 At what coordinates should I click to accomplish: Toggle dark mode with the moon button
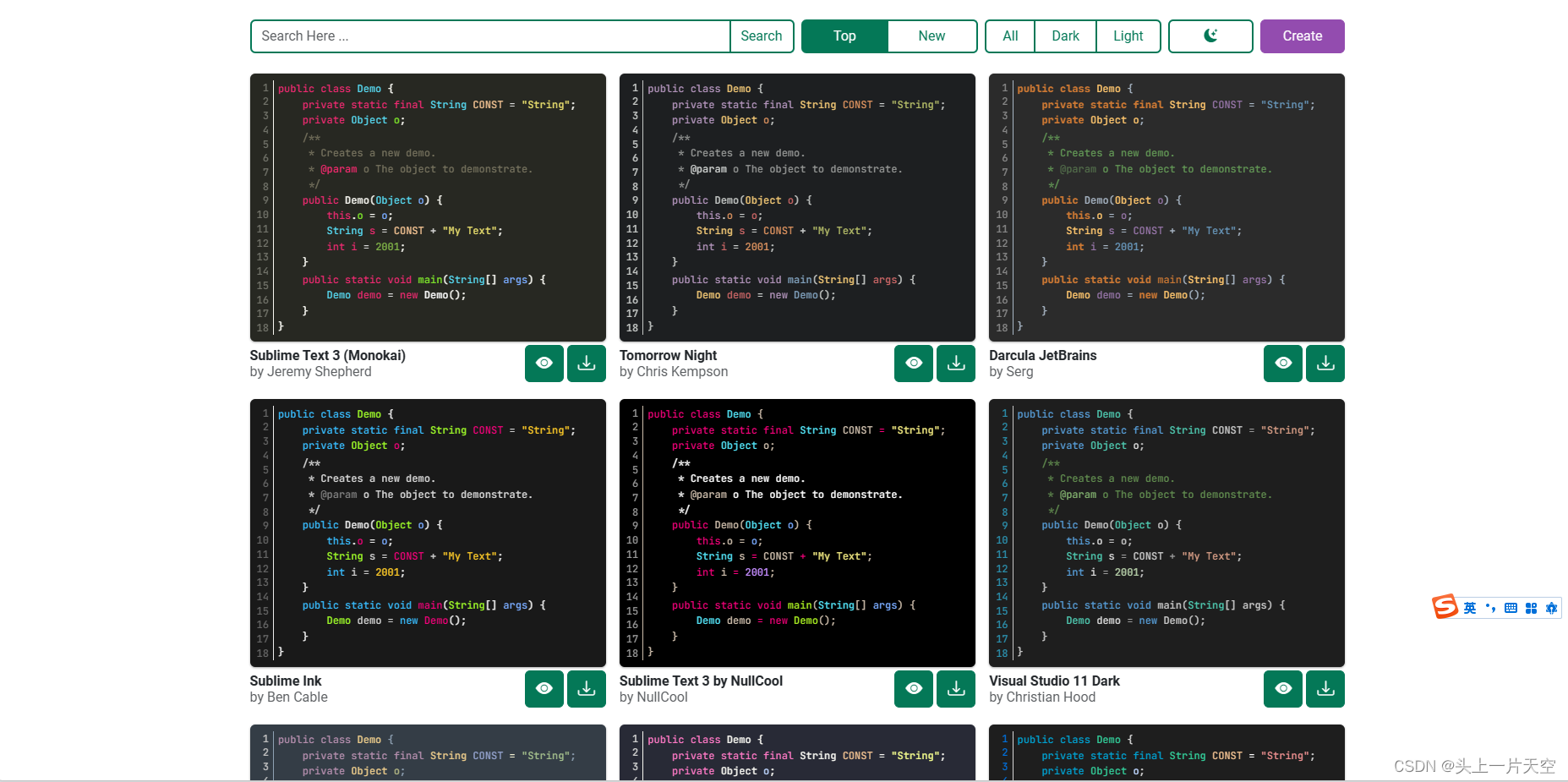pos(1210,36)
